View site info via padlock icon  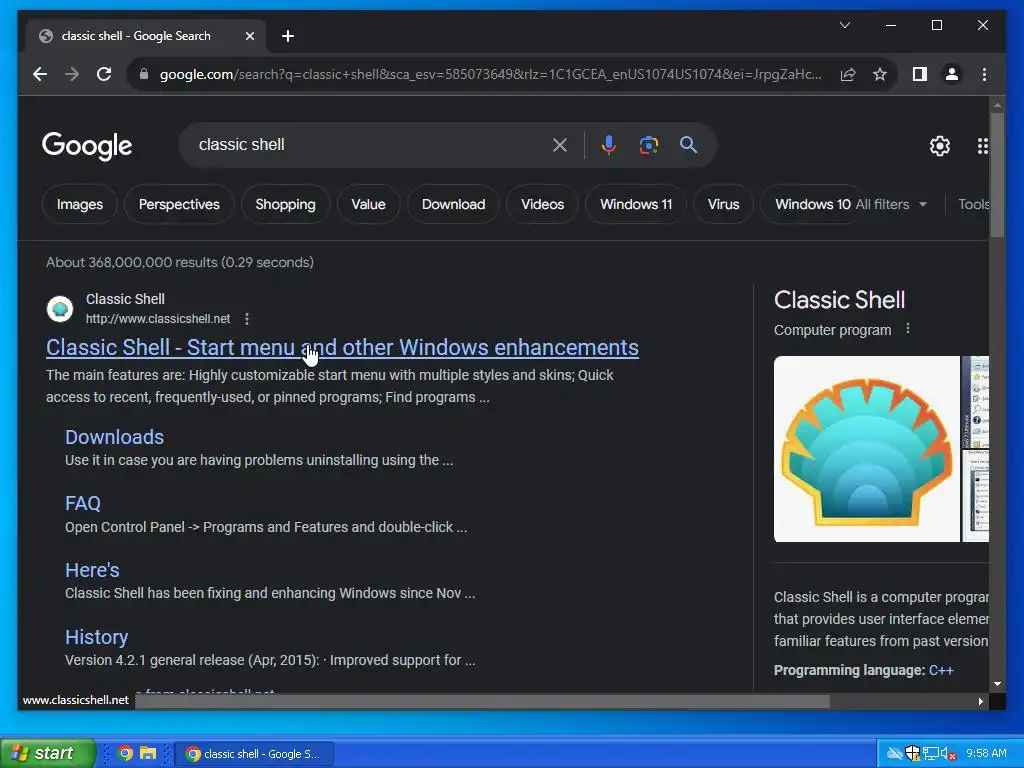coord(144,74)
